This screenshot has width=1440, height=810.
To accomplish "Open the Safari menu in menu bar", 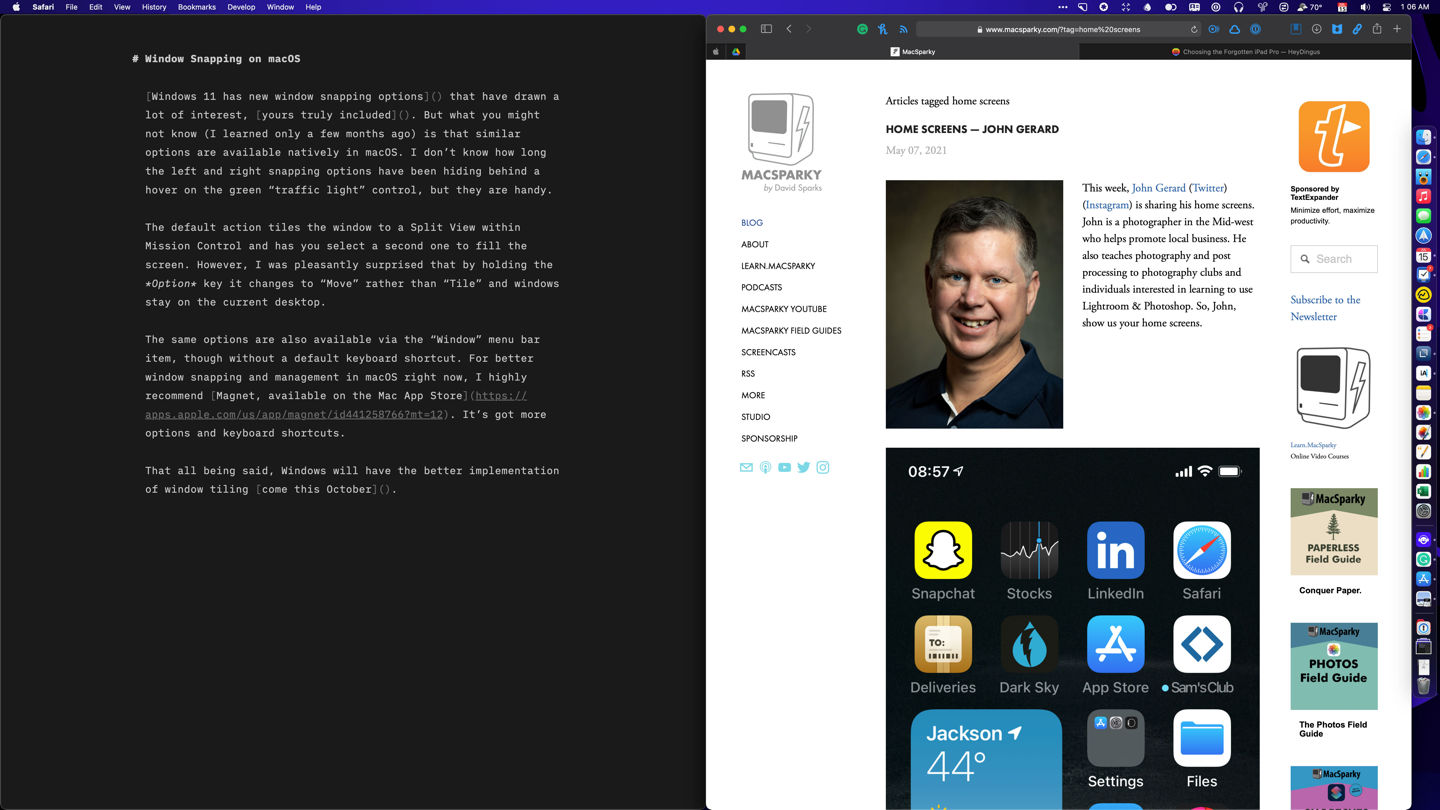I will [43, 7].
